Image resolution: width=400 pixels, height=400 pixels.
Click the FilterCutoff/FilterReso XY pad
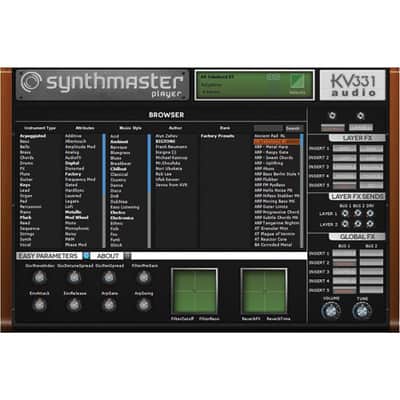(195, 291)
